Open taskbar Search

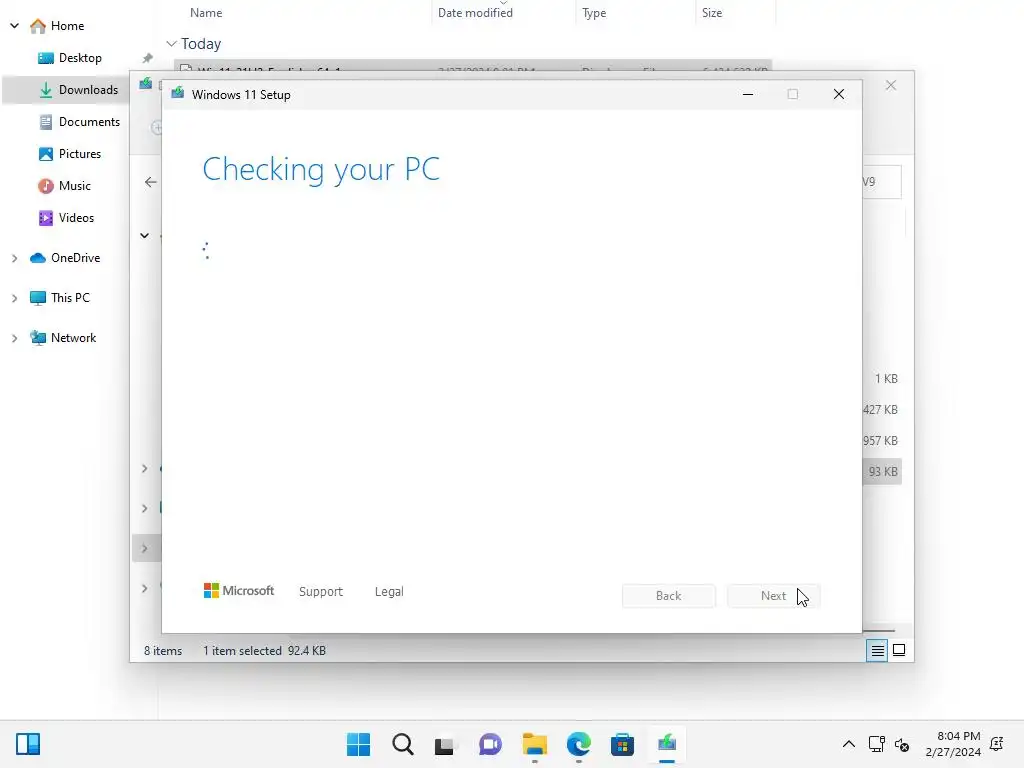click(403, 744)
